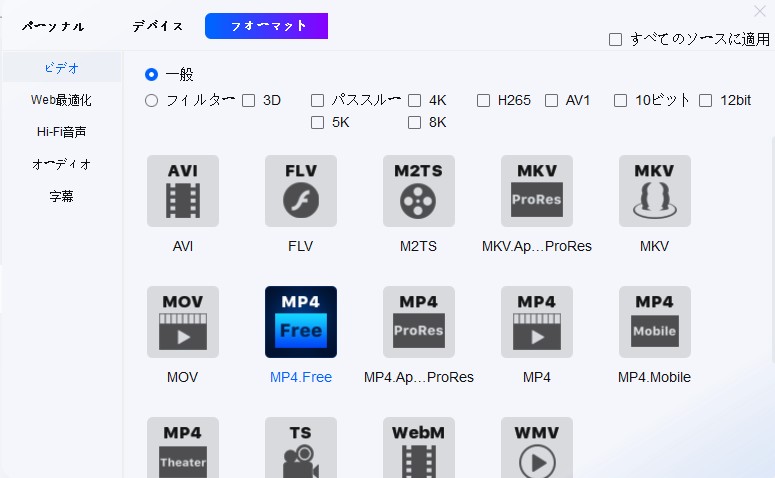The image size is (775, 478).
Task: Pick the WebM format icon
Action: tap(419, 447)
